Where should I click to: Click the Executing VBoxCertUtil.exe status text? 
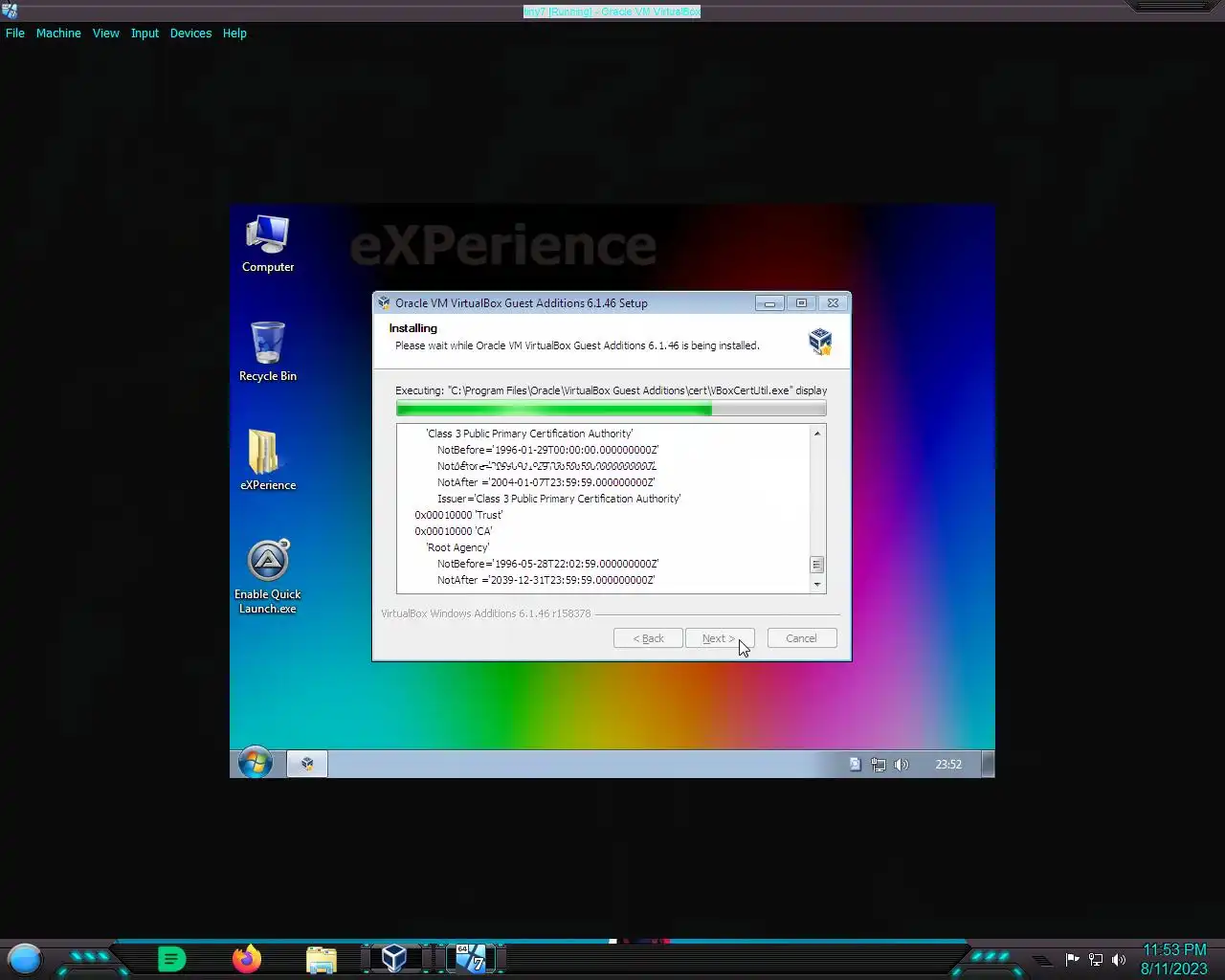click(611, 390)
